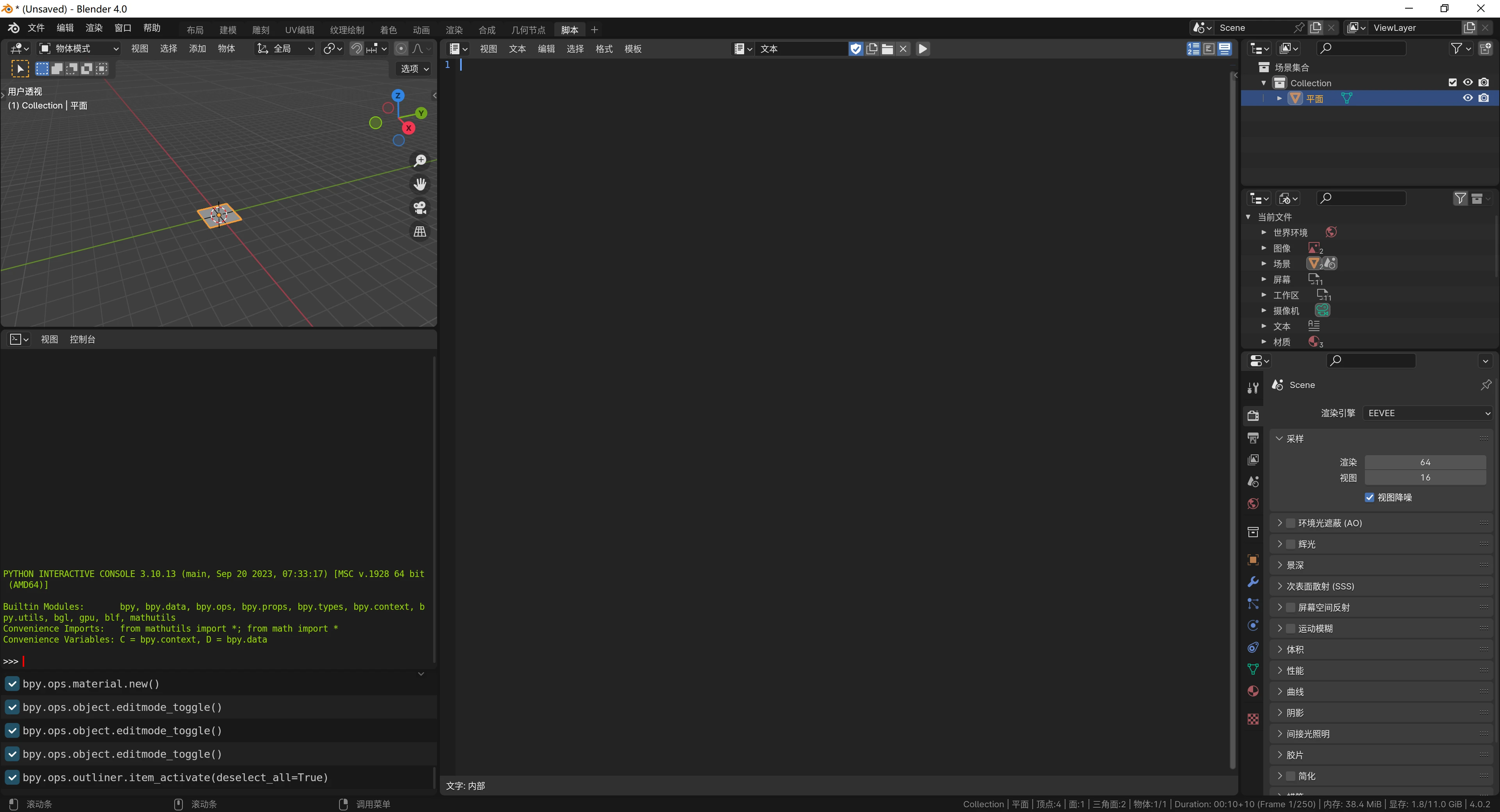This screenshot has height=812, width=1500.
Task: Enable the 环境光遮蔽 (AO) checkbox
Action: (x=1290, y=523)
